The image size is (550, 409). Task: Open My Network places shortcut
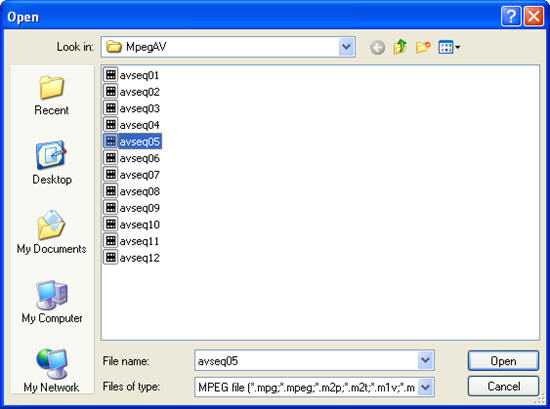pyautogui.click(x=52, y=370)
